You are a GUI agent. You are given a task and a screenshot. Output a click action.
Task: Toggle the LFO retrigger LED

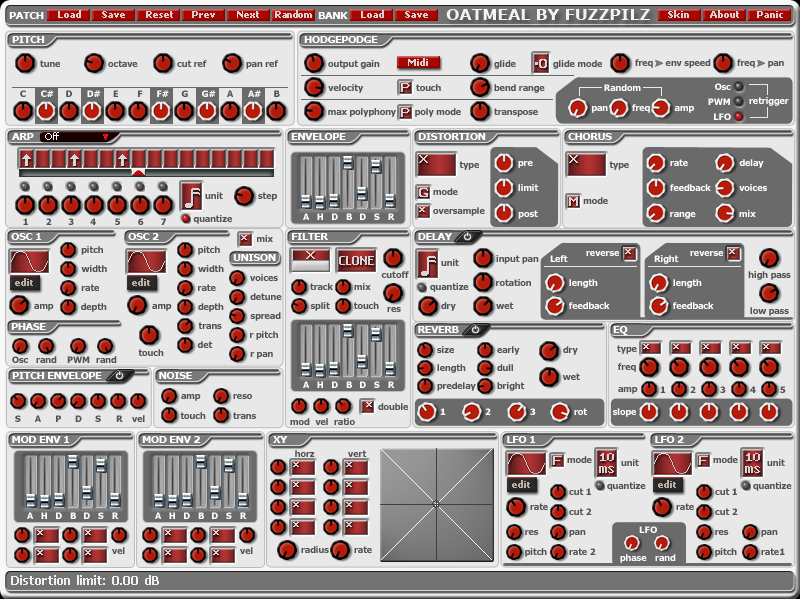(738, 116)
